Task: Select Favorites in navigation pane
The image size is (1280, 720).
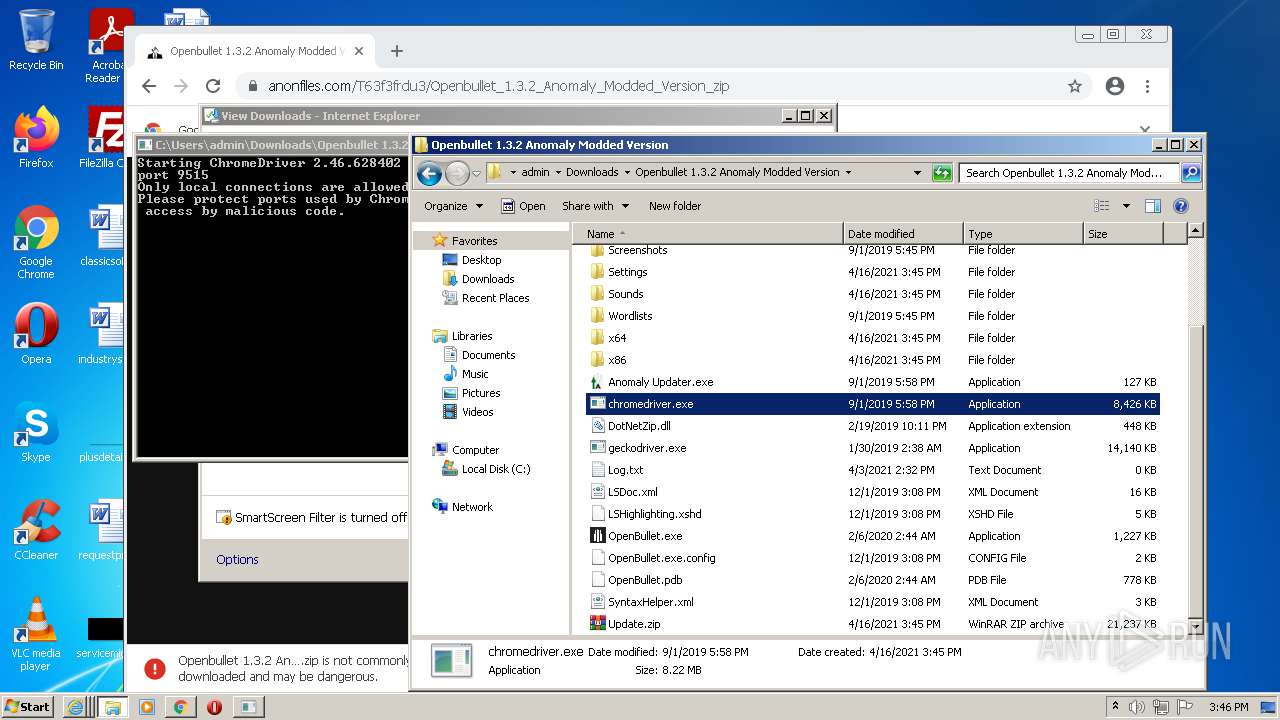Action: 474,241
